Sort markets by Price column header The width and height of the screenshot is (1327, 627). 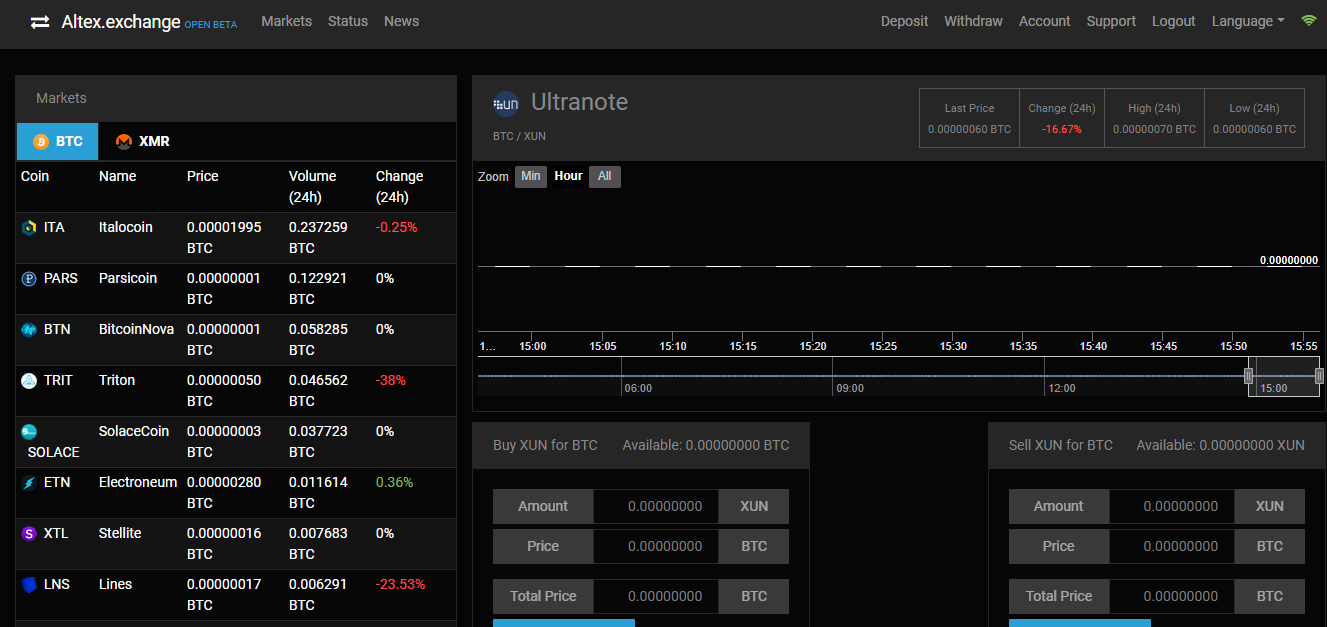pyautogui.click(x=202, y=176)
